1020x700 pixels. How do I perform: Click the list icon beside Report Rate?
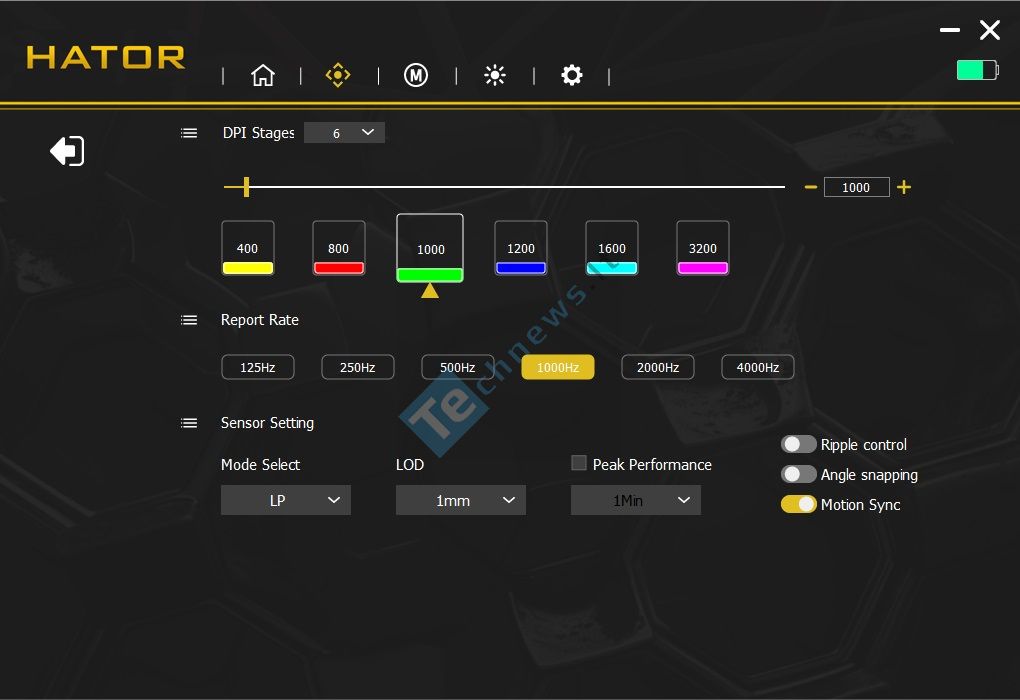(x=189, y=320)
